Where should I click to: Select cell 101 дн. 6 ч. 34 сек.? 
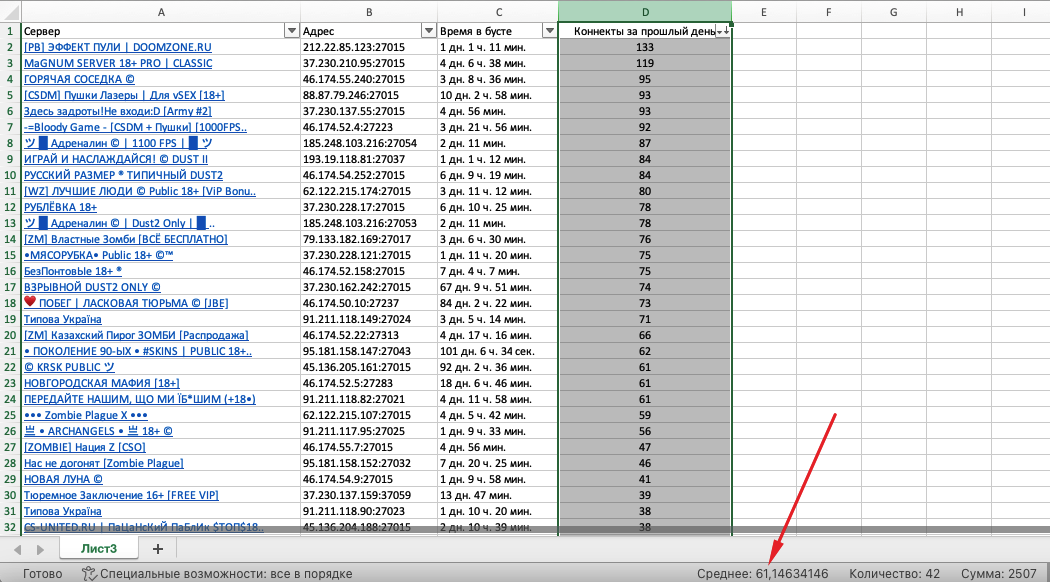click(x=498, y=351)
